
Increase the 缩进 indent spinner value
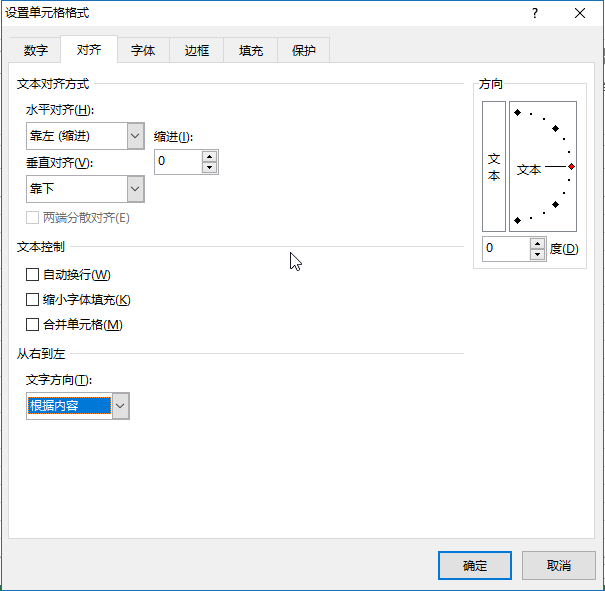(209, 156)
